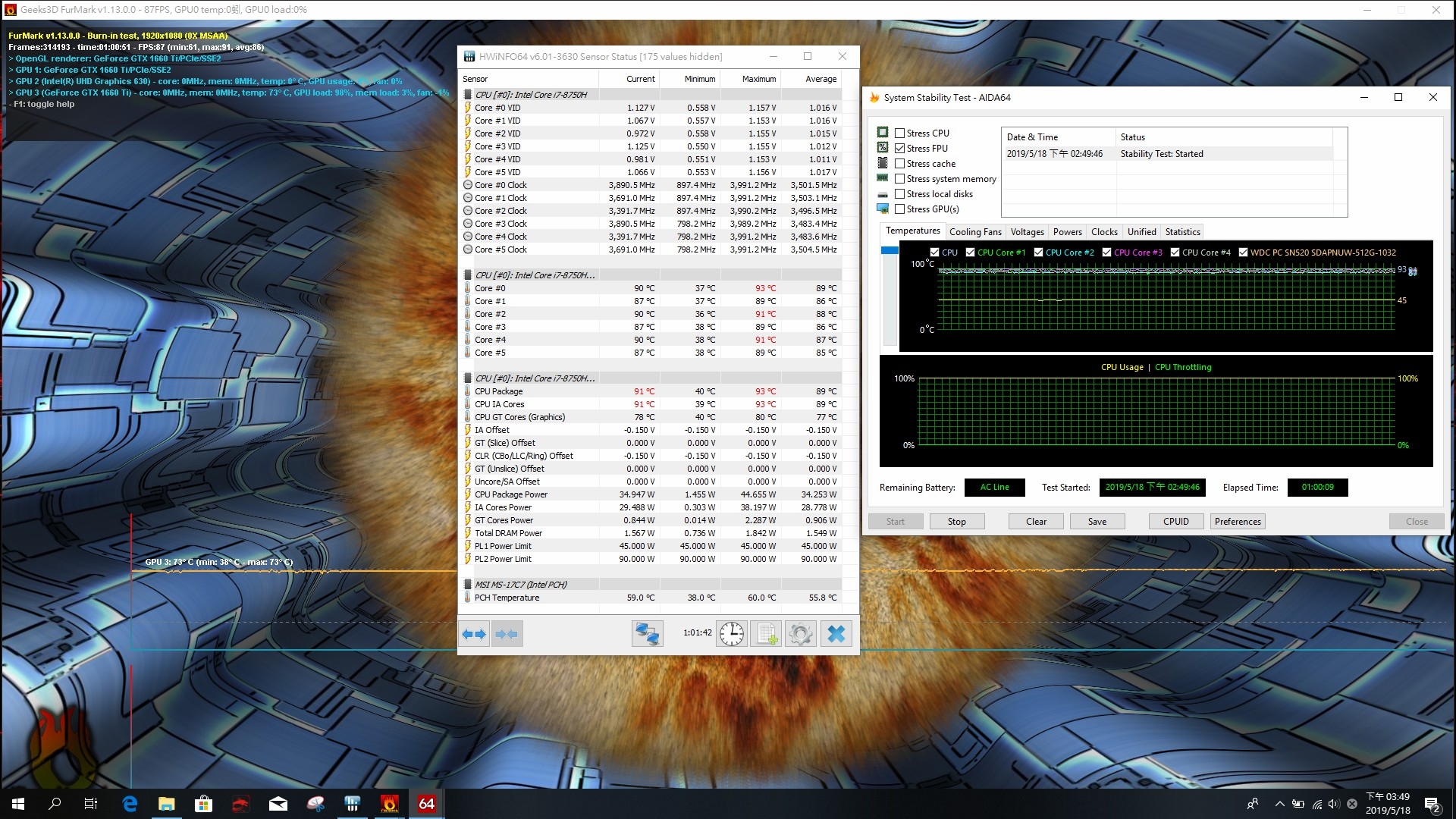This screenshot has width=1456, height=819.
Task: Click the Maximum column header in HWiNFO
Action: point(750,79)
